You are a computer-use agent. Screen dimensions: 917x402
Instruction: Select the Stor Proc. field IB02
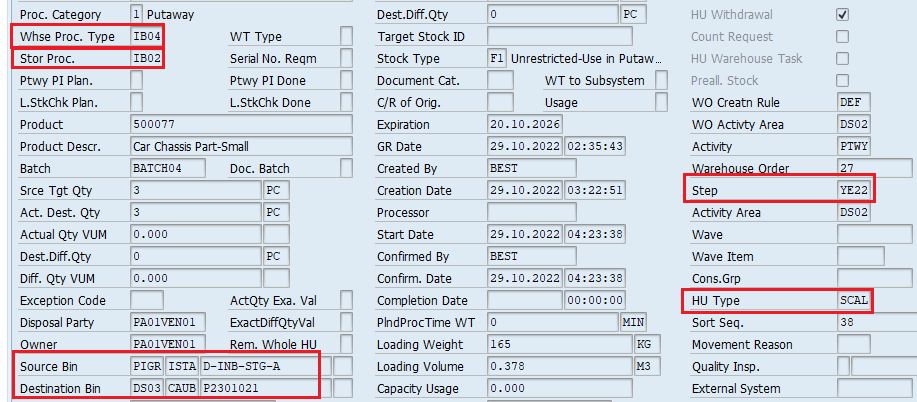[147, 59]
